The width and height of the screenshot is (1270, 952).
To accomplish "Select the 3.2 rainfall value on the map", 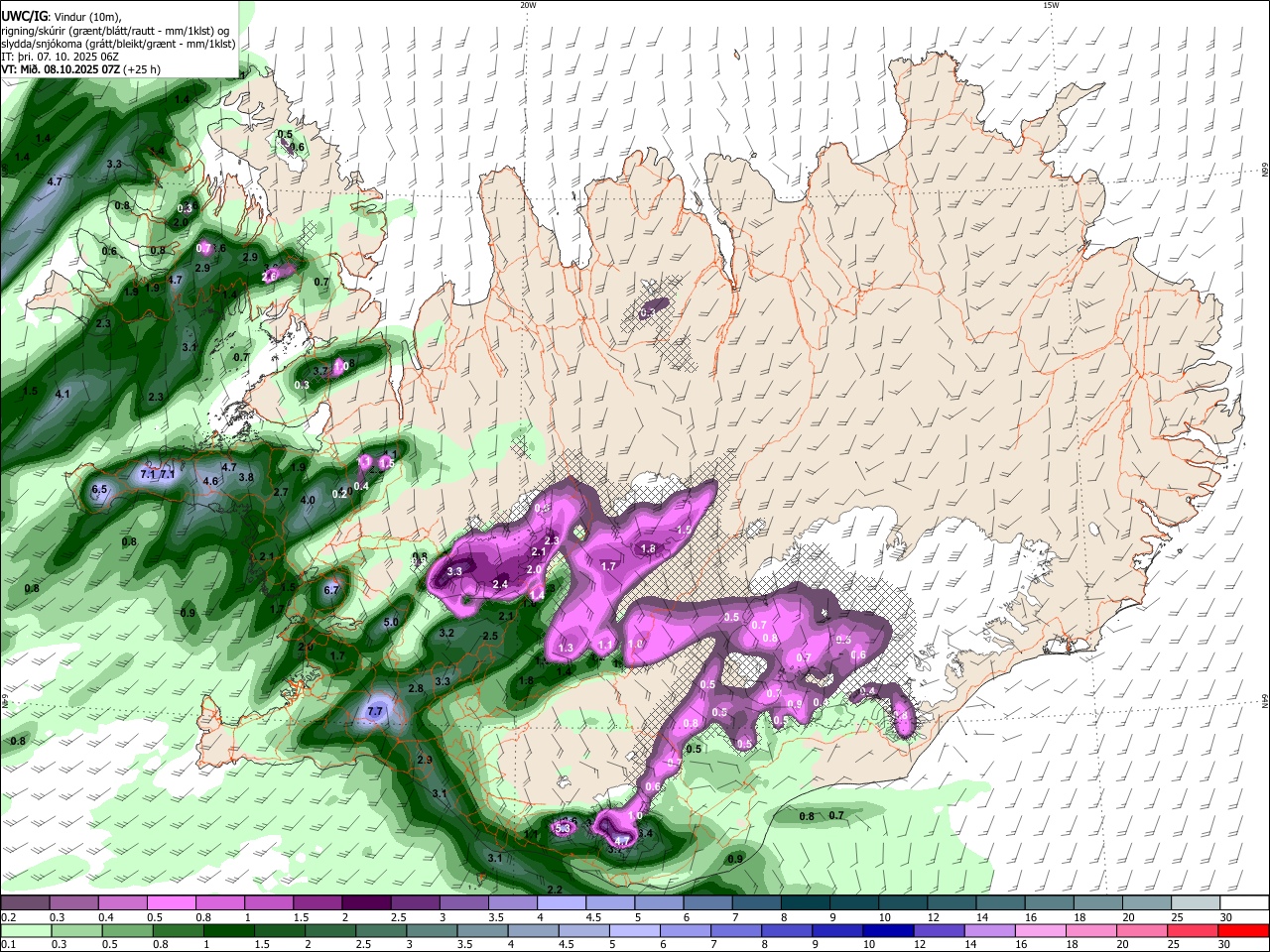I will 446,633.
